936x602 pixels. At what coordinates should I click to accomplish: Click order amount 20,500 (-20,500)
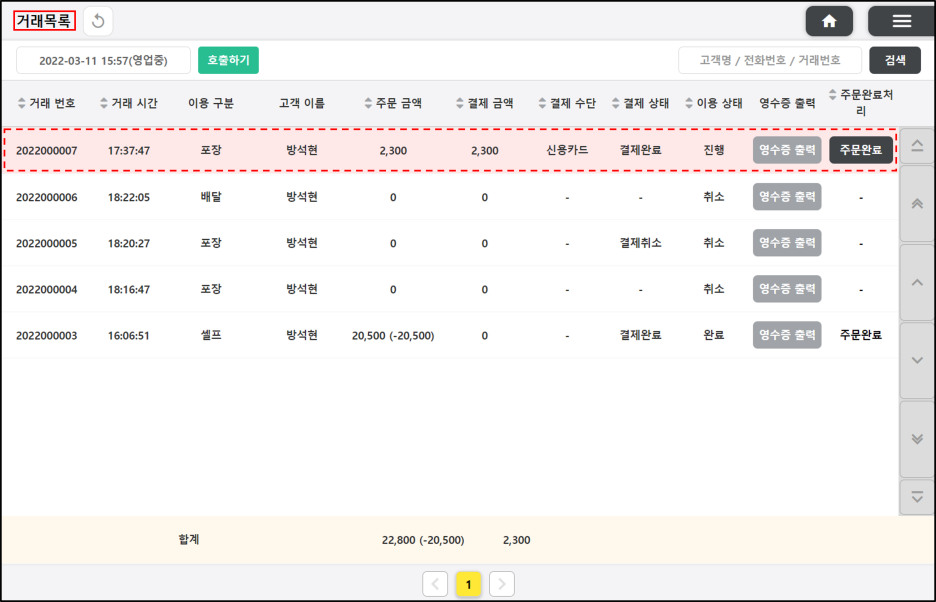(393, 336)
